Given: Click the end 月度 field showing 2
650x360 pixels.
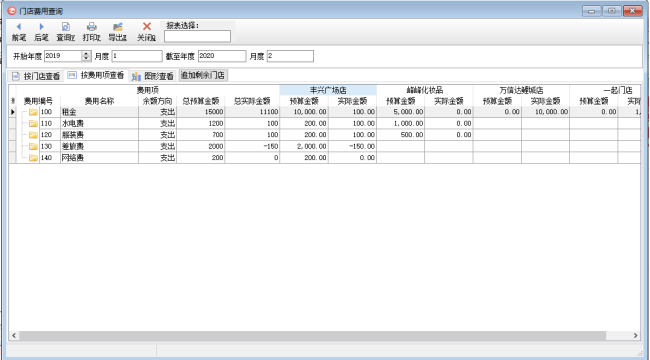Looking at the screenshot, I should pos(290,56).
